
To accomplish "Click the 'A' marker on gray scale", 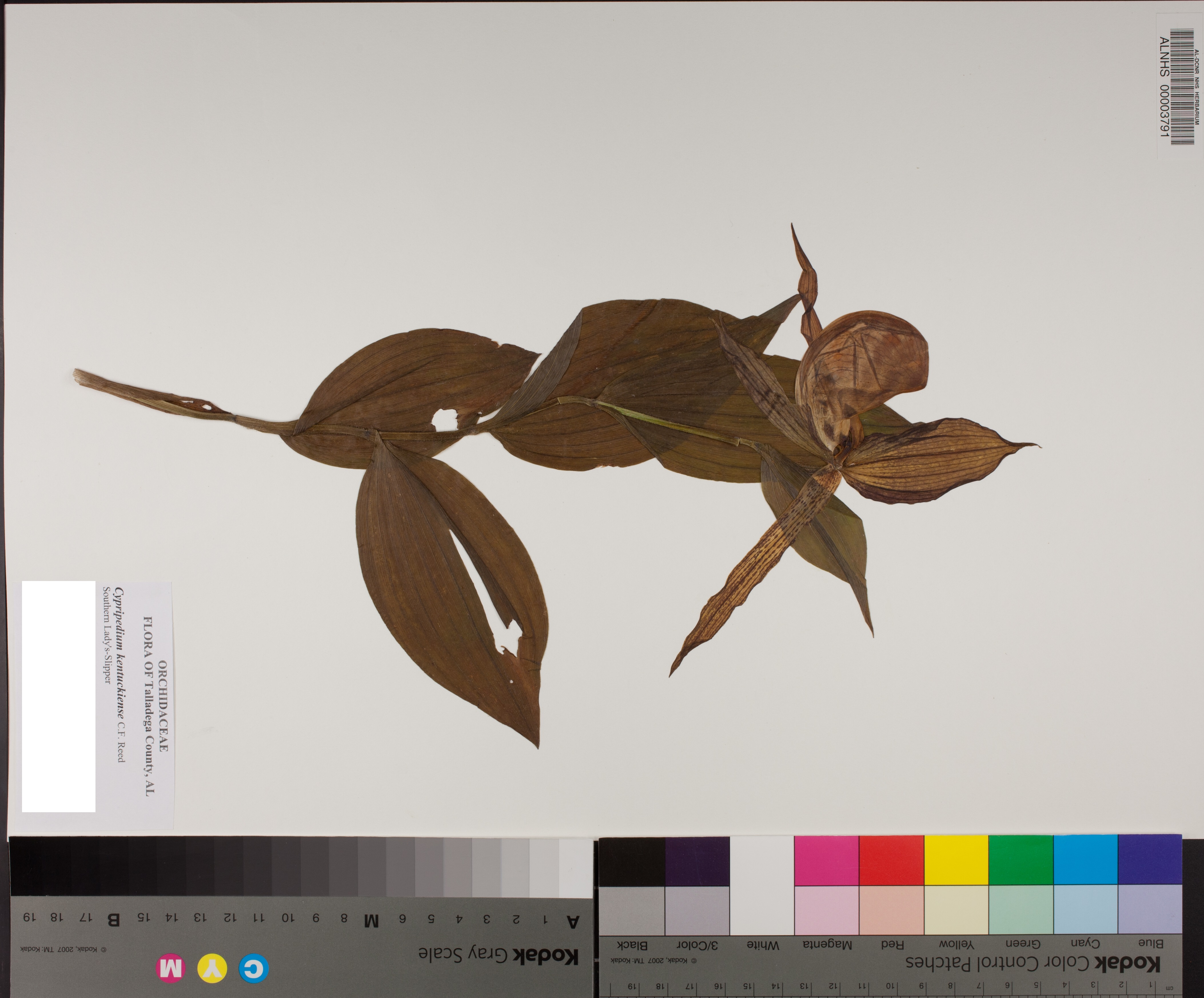I will (x=572, y=922).
